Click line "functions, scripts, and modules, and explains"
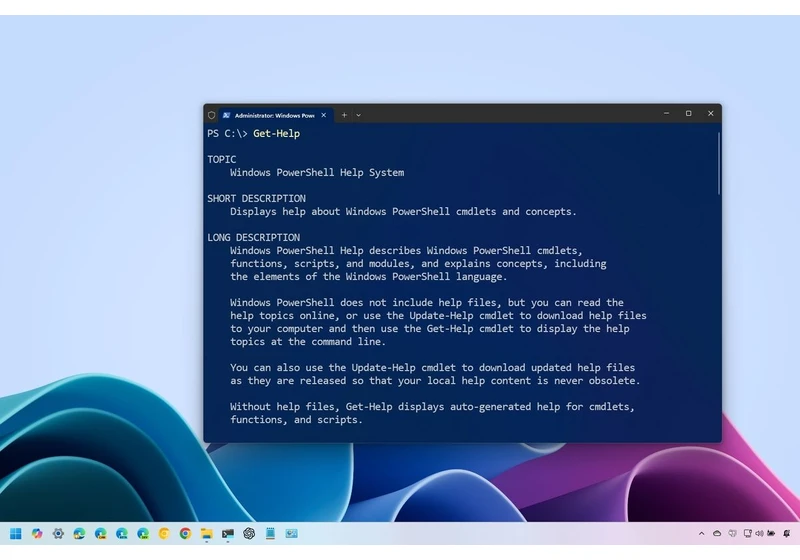This screenshot has height=560, width=800. [x=418, y=264]
